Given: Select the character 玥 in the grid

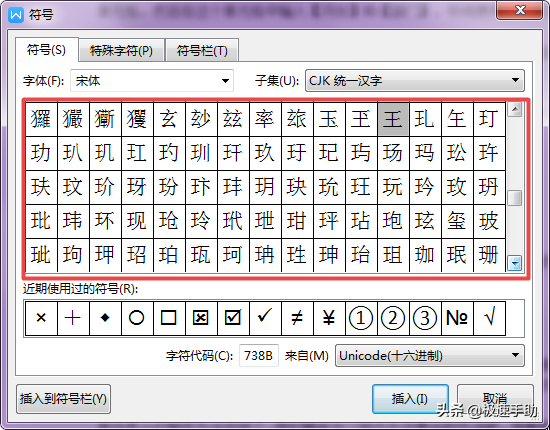Looking at the screenshot, I should tap(265, 187).
